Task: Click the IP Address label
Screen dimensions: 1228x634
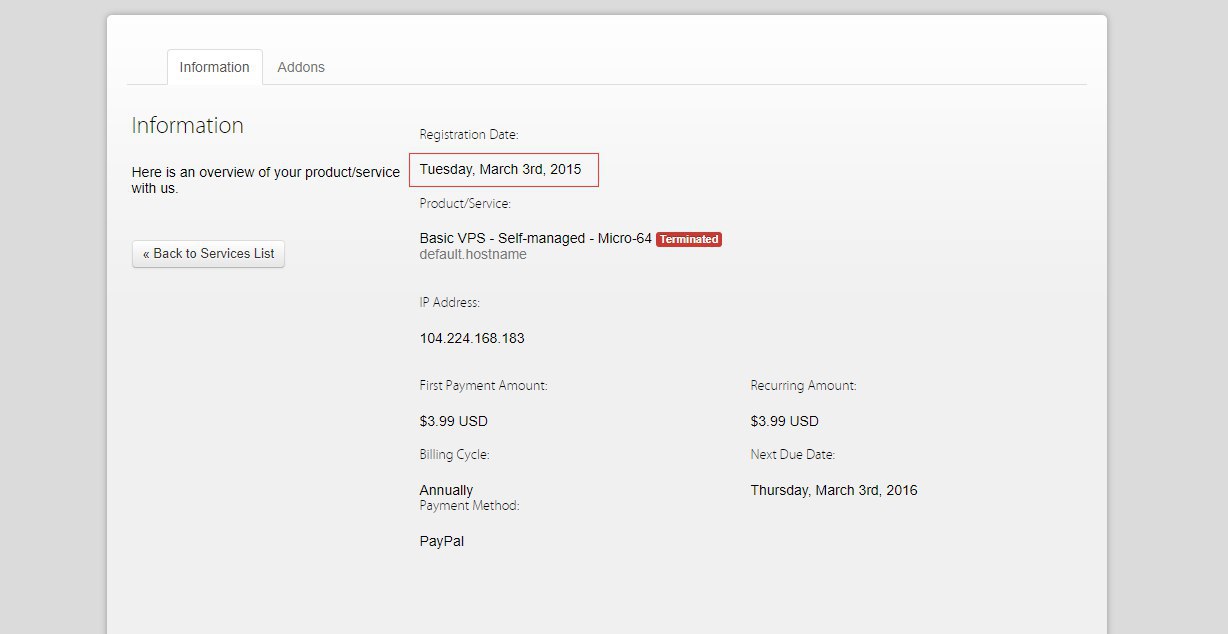Action: pos(449,302)
